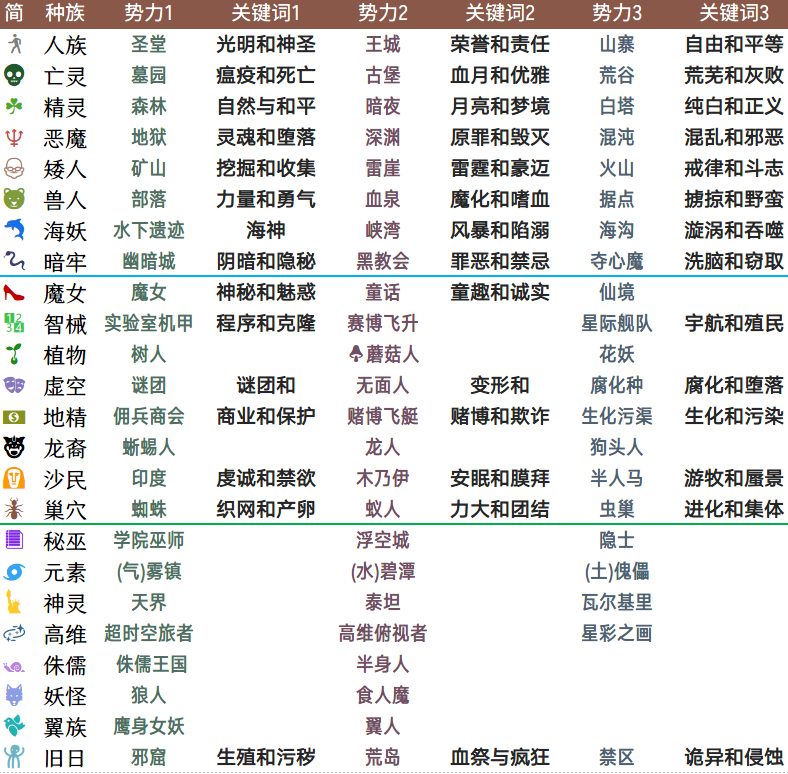
Task: Click the 黑教会 faction cell
Action: coord(383,261)
